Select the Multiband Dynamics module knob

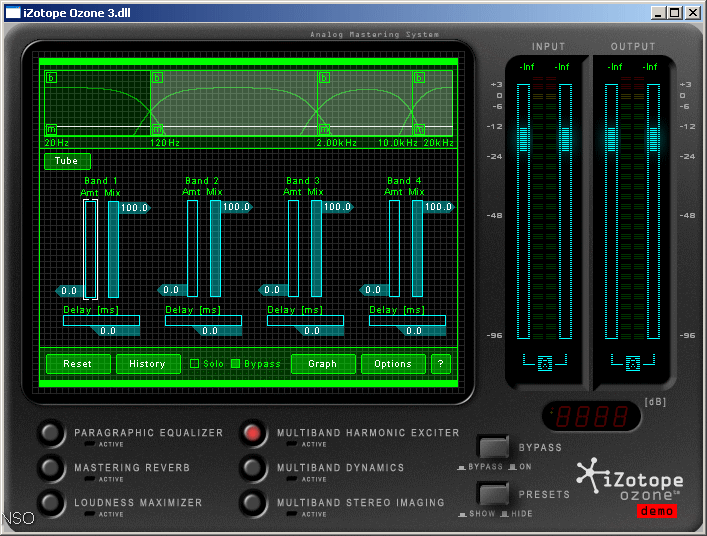[252, 467]
